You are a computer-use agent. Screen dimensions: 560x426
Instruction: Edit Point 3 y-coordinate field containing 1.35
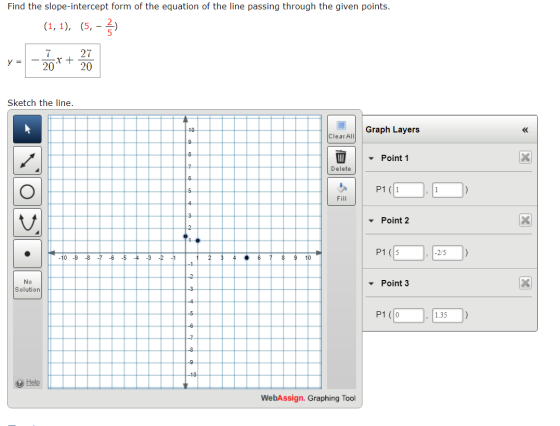tap(448, 315)
